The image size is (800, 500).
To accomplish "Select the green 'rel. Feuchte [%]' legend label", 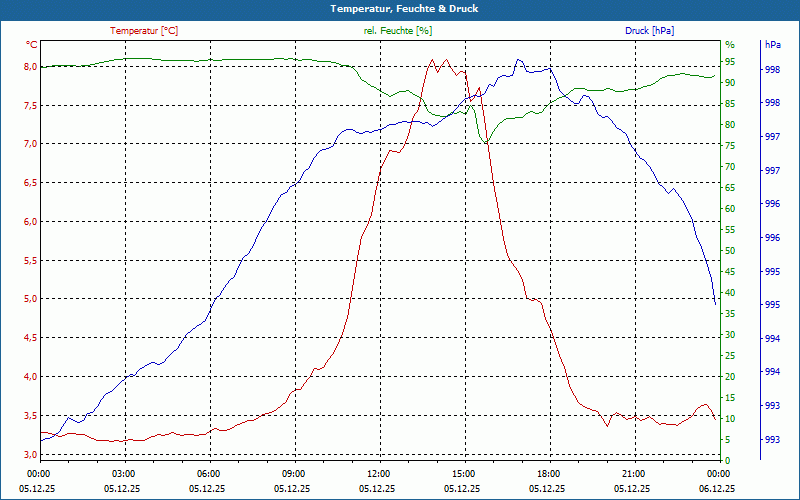I will click(397, 31).
